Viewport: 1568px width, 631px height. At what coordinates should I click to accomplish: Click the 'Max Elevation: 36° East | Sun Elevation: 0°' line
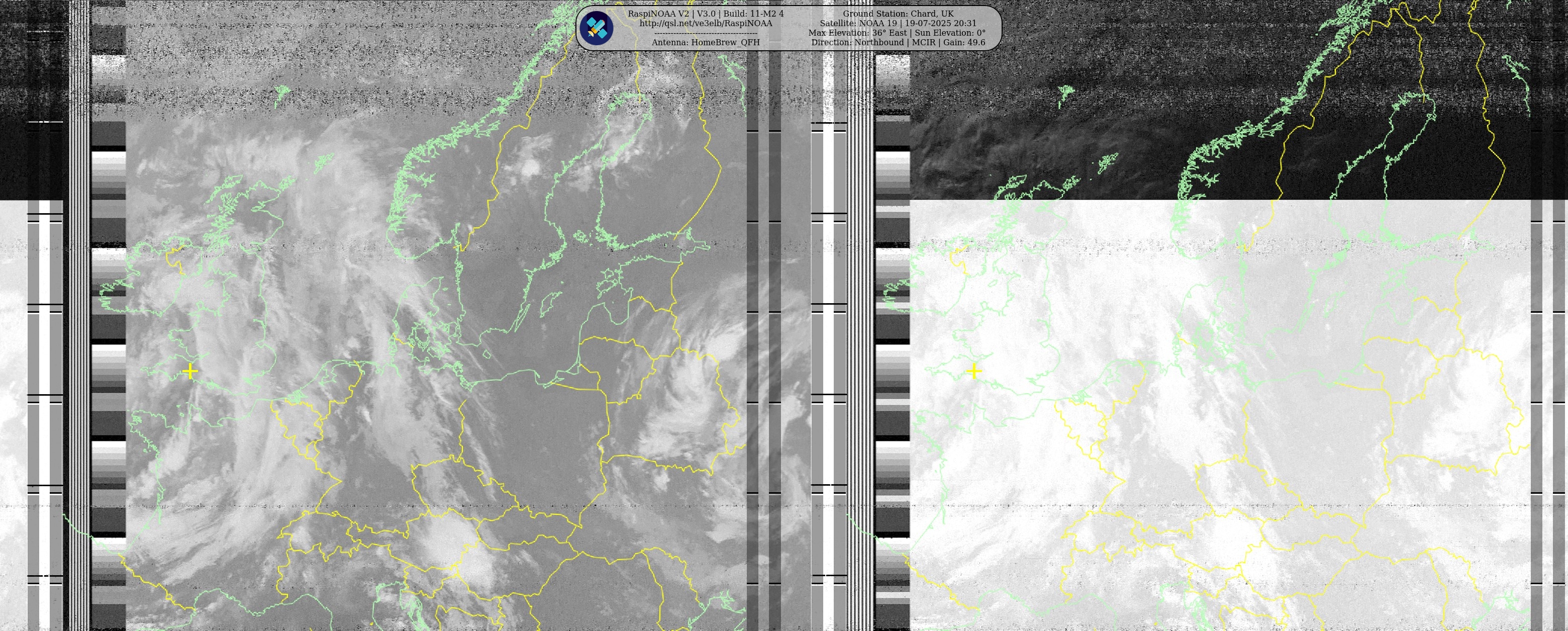pyautogui.click(x=897, y=33)
